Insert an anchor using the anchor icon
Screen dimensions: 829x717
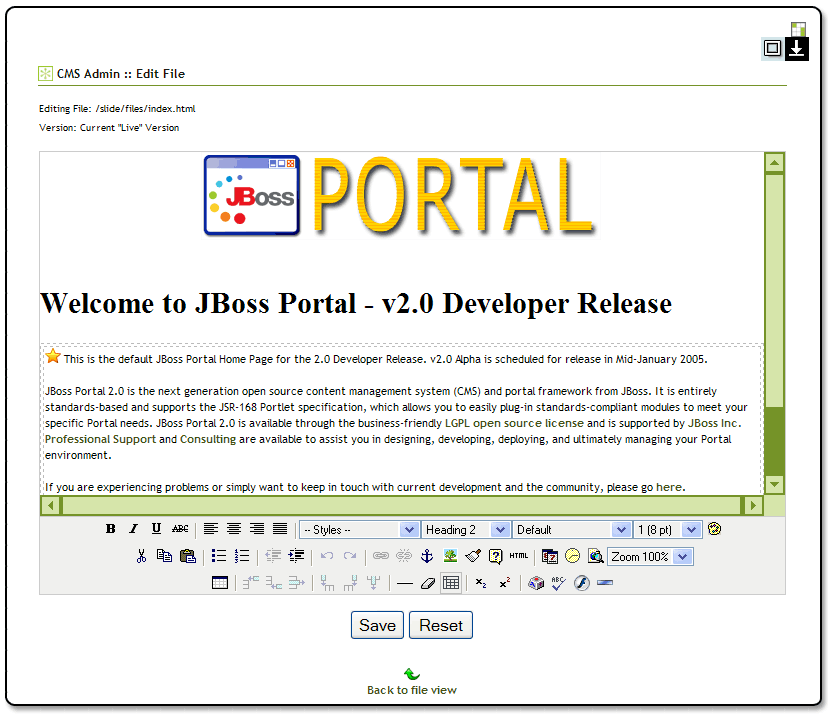coord(426,556)
